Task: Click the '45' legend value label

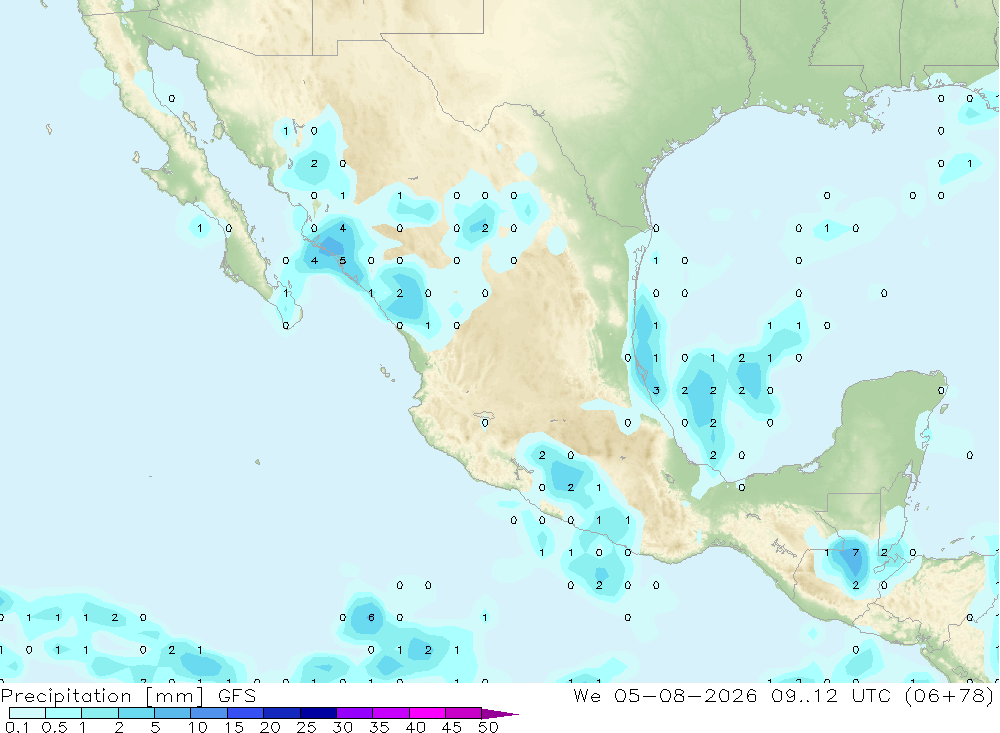Action: pyautogui.click(x=452, y=727)
